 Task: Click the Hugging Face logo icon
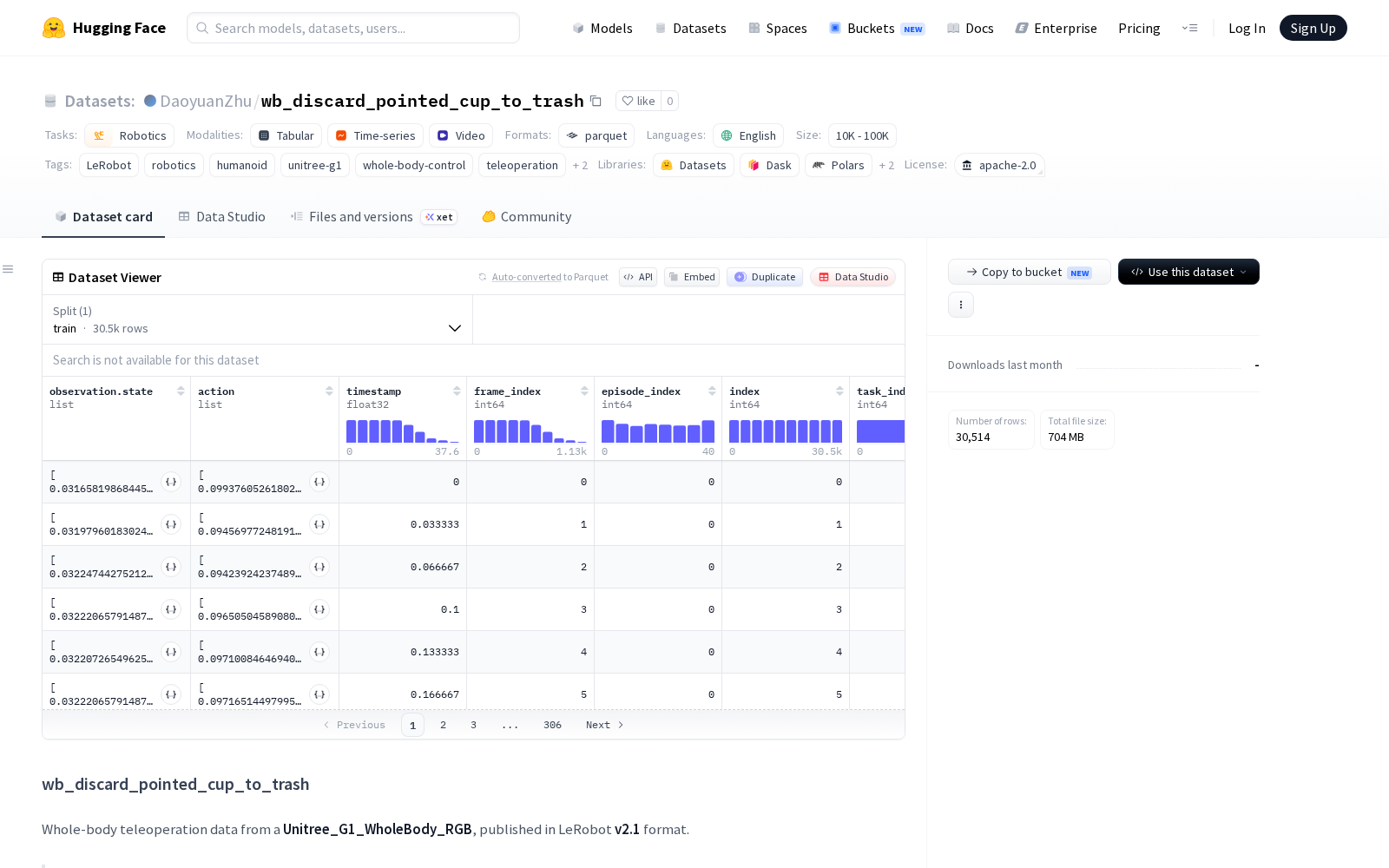coord(54,28)
